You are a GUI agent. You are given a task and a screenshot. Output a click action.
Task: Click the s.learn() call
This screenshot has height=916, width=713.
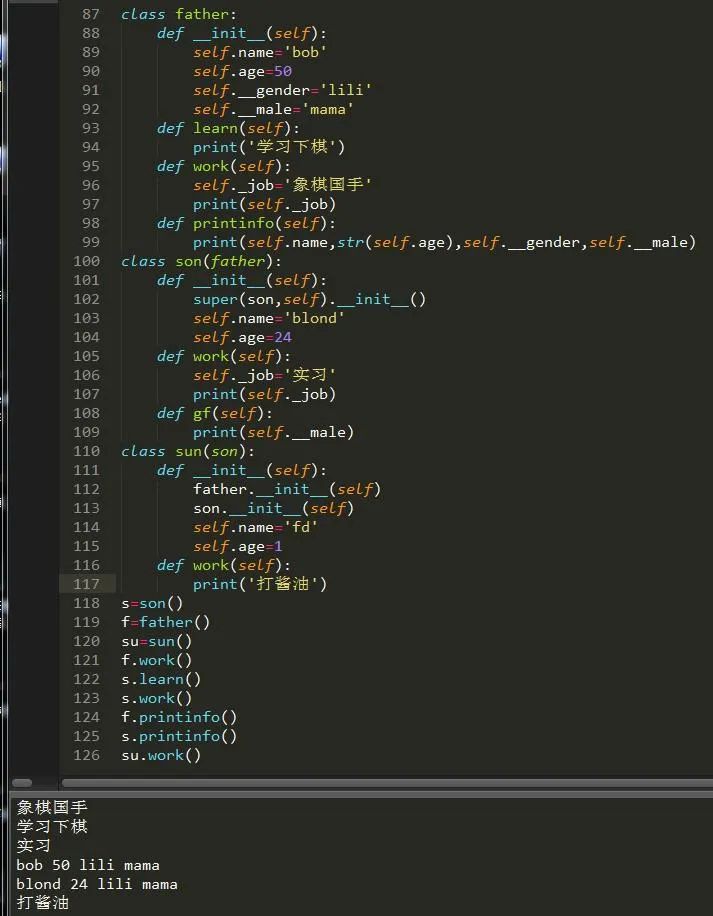pos(161,679)
